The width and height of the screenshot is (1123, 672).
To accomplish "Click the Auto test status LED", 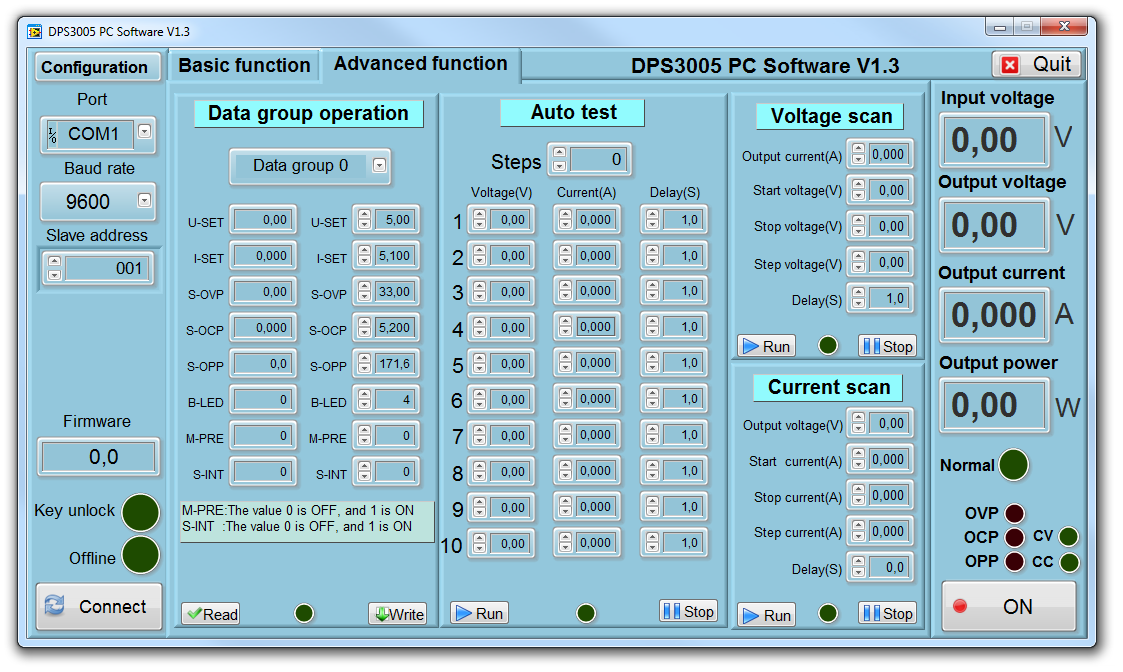I will 586,613.
